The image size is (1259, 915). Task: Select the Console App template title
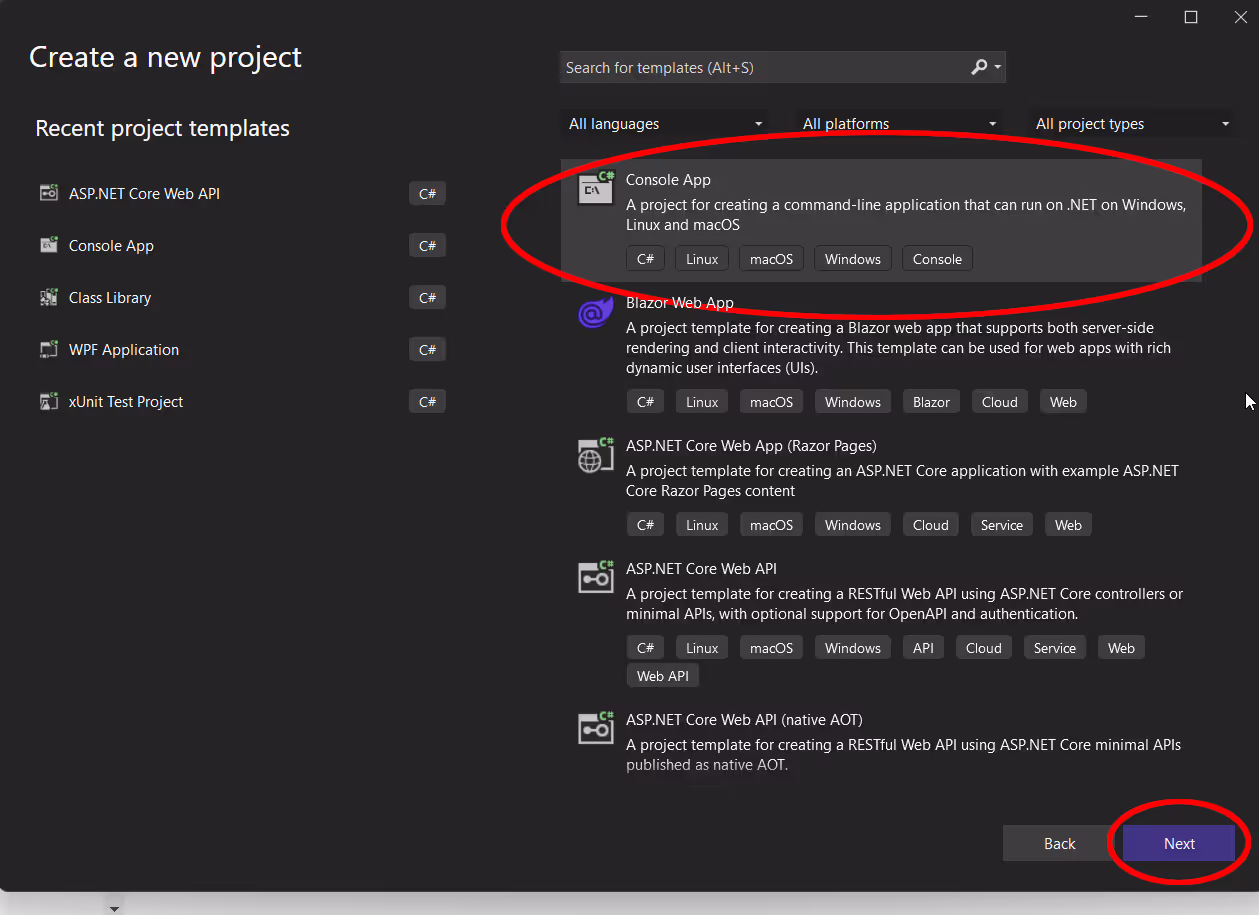pyautogui.click(x=668, y=180)
